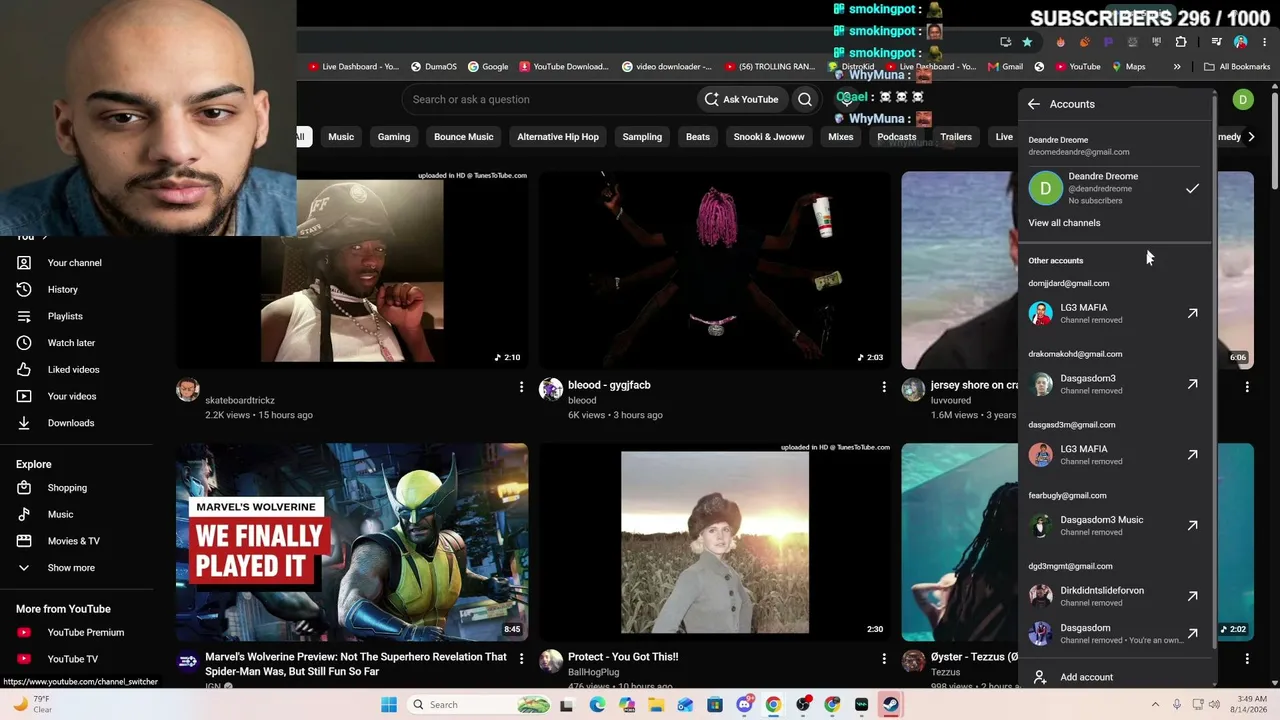Switch to LG3 MAFIA under domjjdard@gmail.com
Screen dimensions: 1280x720
[x=1114, y=314]
